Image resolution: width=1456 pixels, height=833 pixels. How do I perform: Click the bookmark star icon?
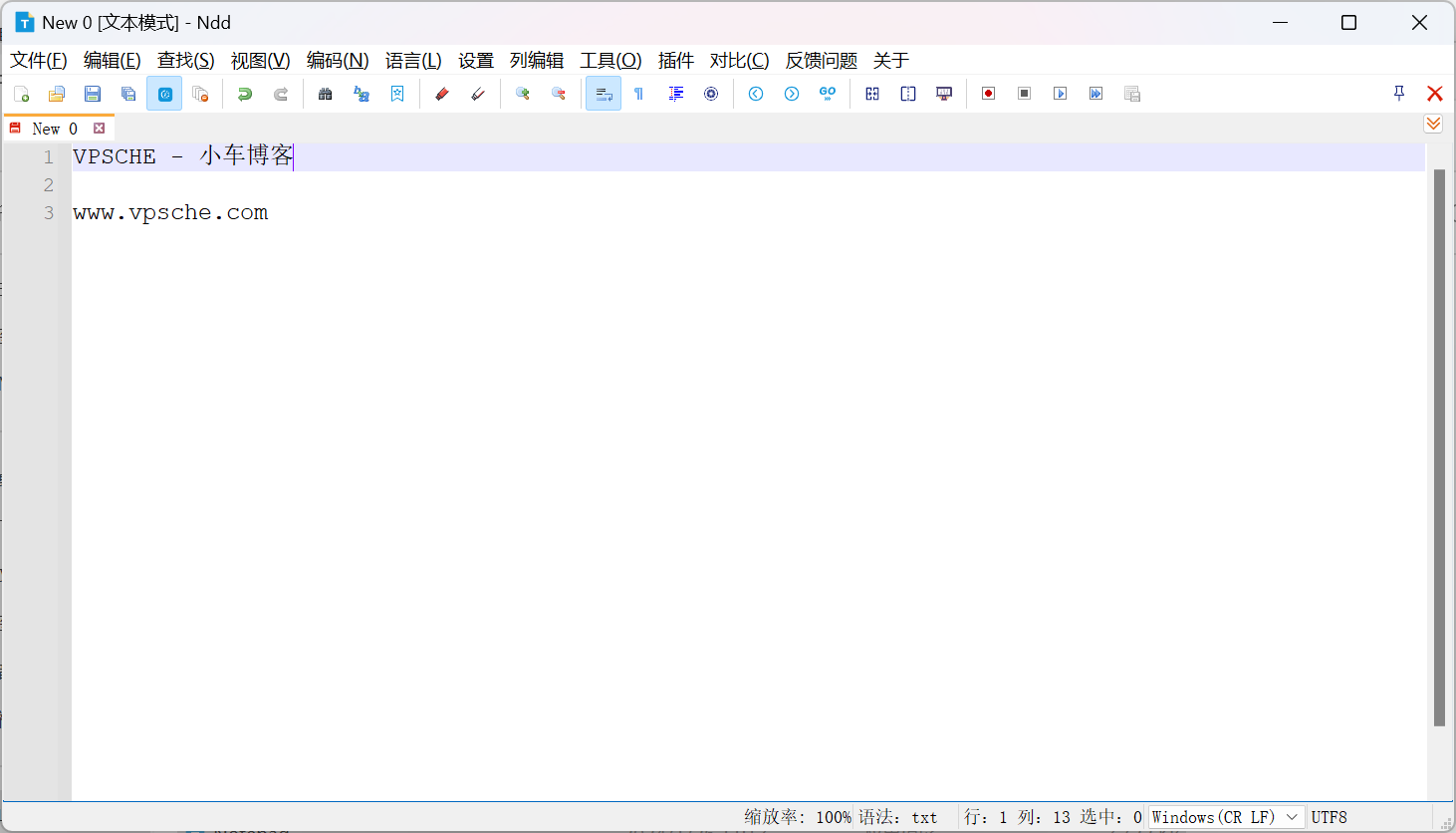pyautogui.click(x=397, y=94)
